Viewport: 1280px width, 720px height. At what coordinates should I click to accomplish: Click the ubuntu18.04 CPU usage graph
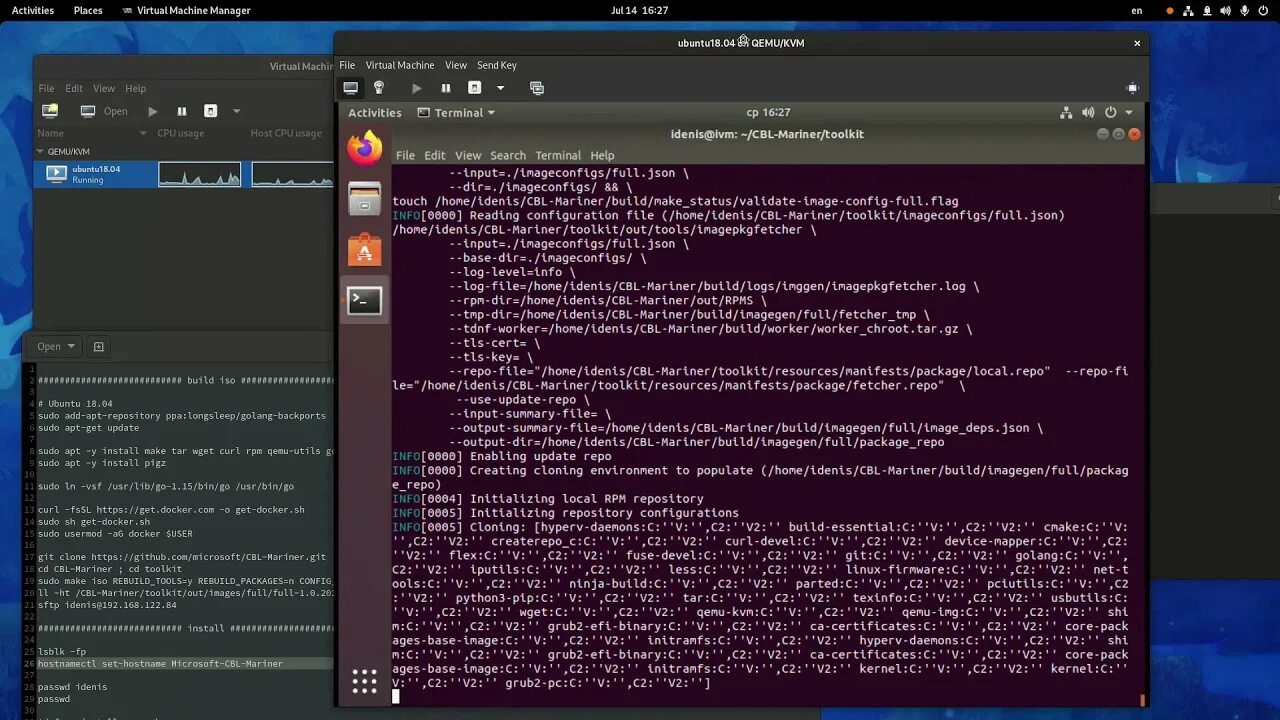[x=199, y=174]
